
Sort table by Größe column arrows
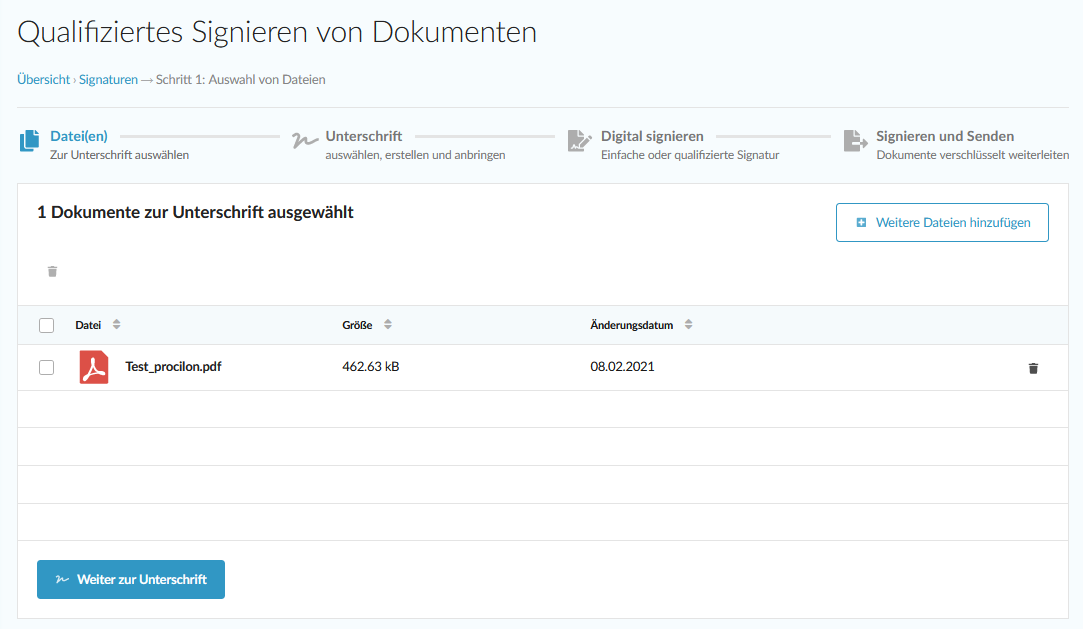pyautogui.click(x=388, y=325)
